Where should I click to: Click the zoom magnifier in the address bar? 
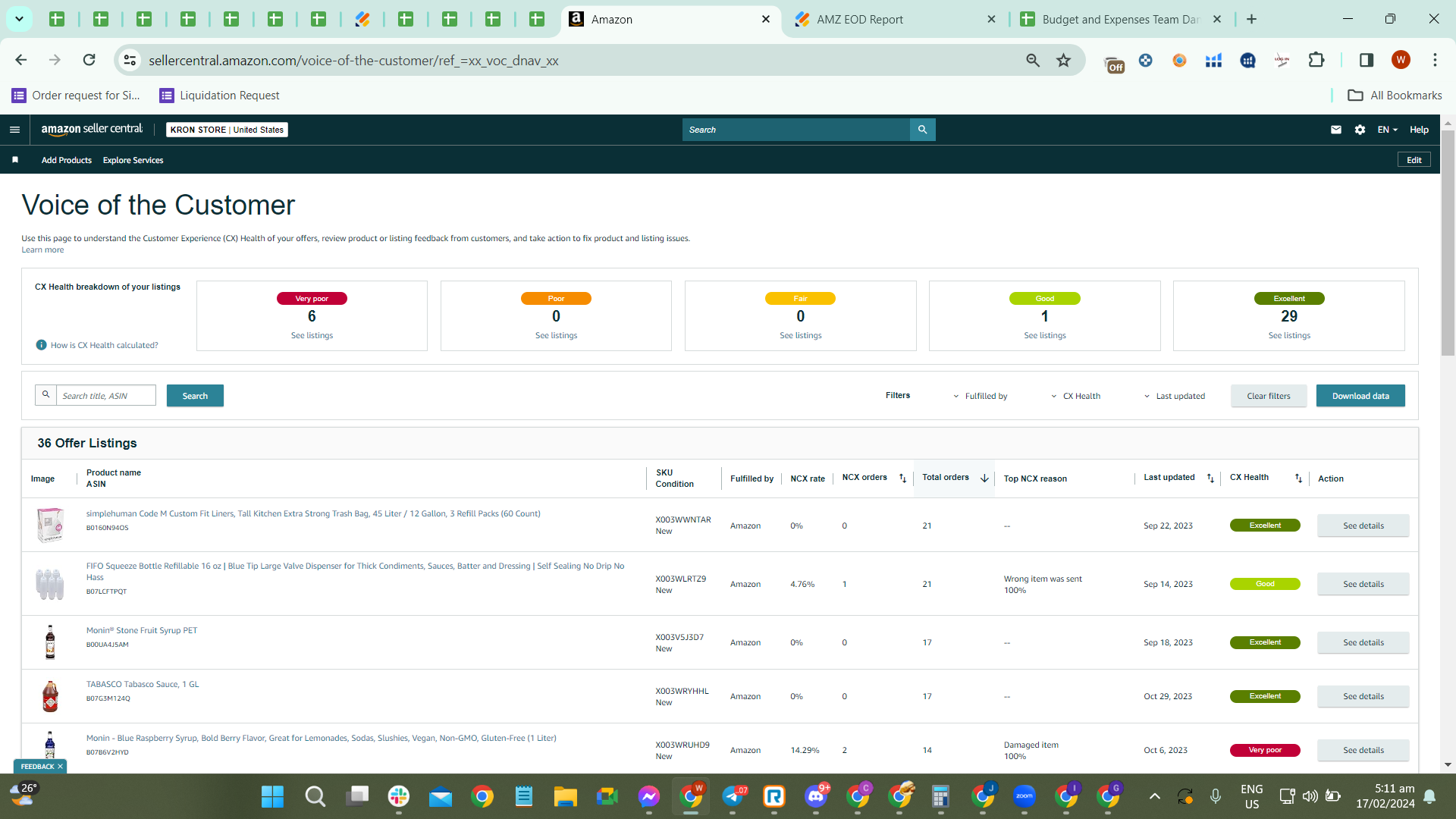[1033, 60]
